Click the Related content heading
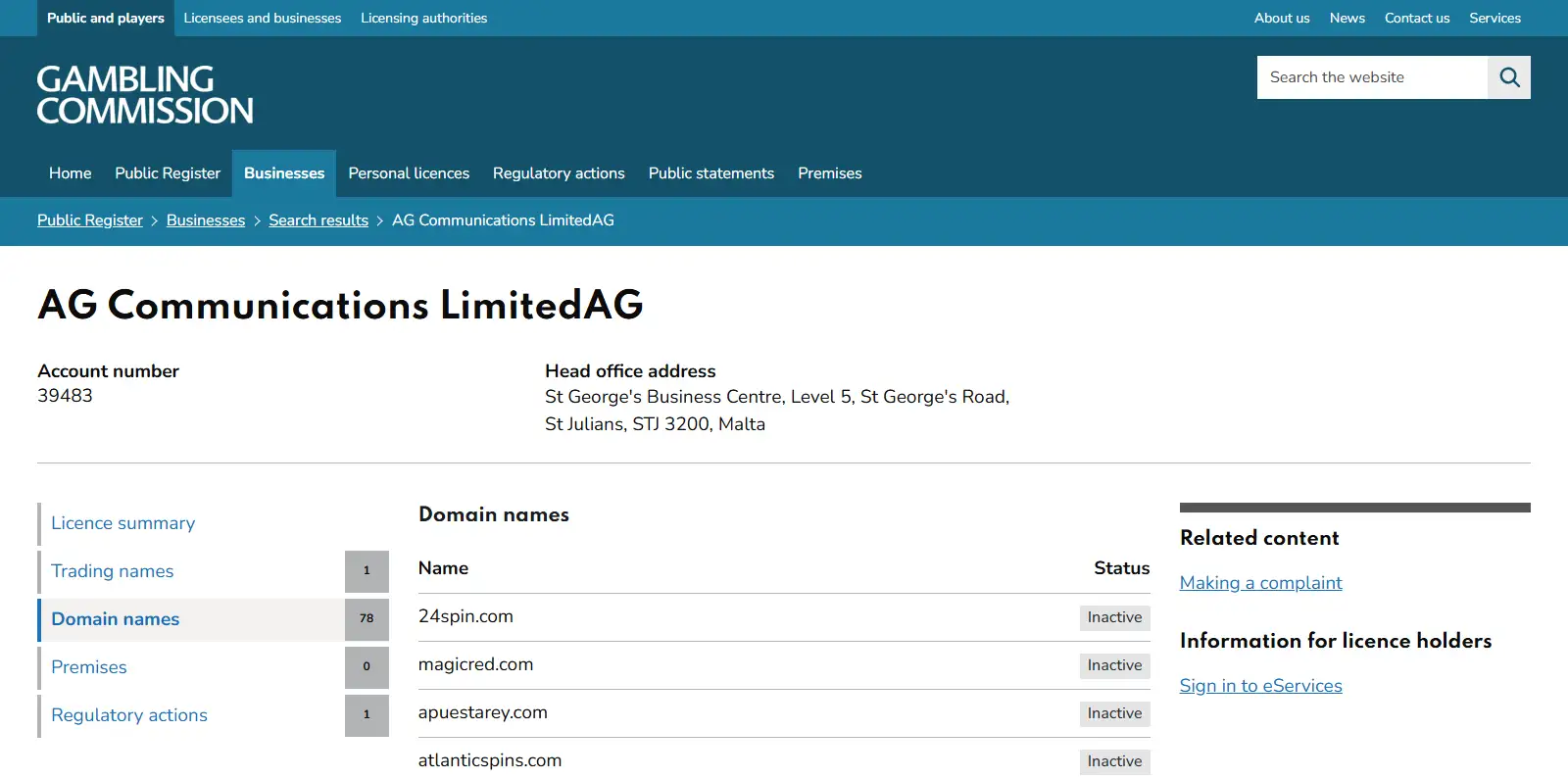This screenshot has height=779, width=1568. click(x=1259, y=538)
